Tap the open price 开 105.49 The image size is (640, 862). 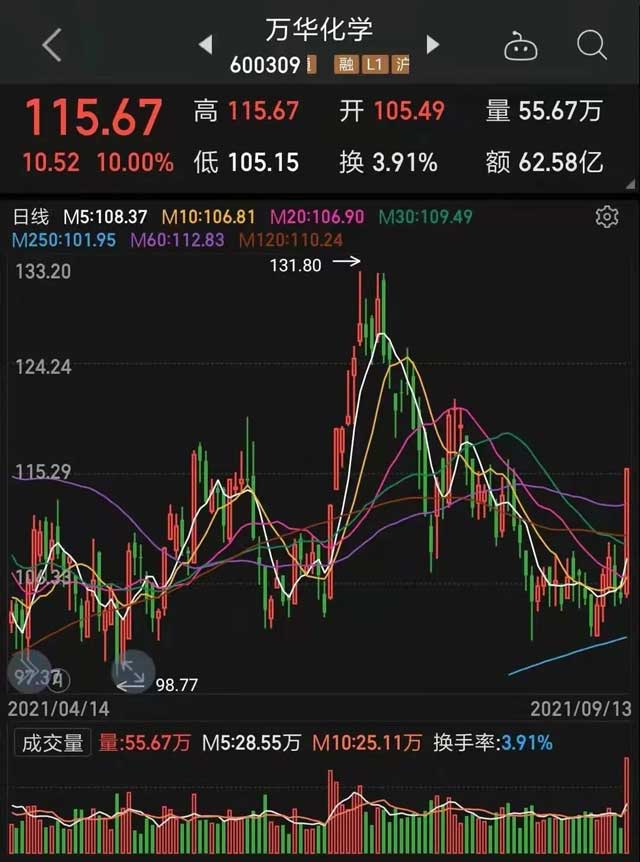click(391, 111)
